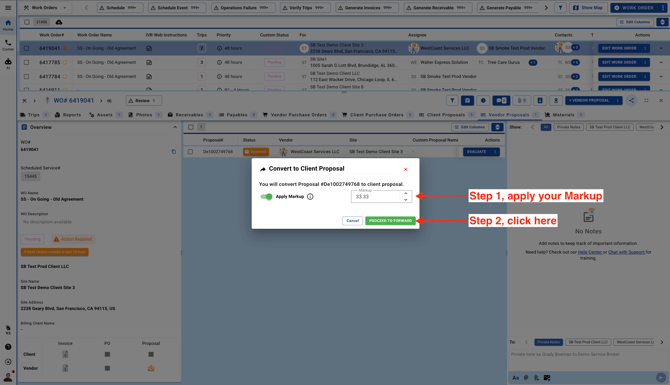Click PROCEED TO FORWARD button
This screenshot has height=385, width=670.
(390, 220)
